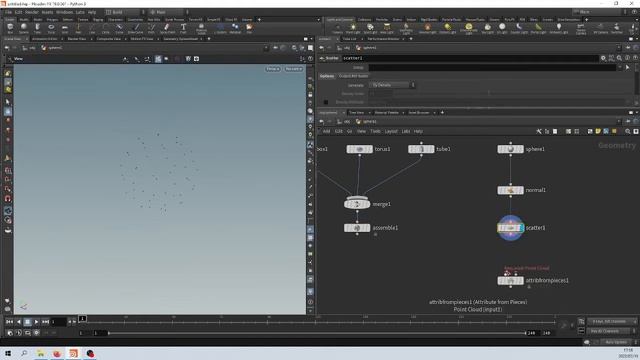640x360 pixels.
Task: Click the scatter1 node name field
Action: click(x=470, y=58)
